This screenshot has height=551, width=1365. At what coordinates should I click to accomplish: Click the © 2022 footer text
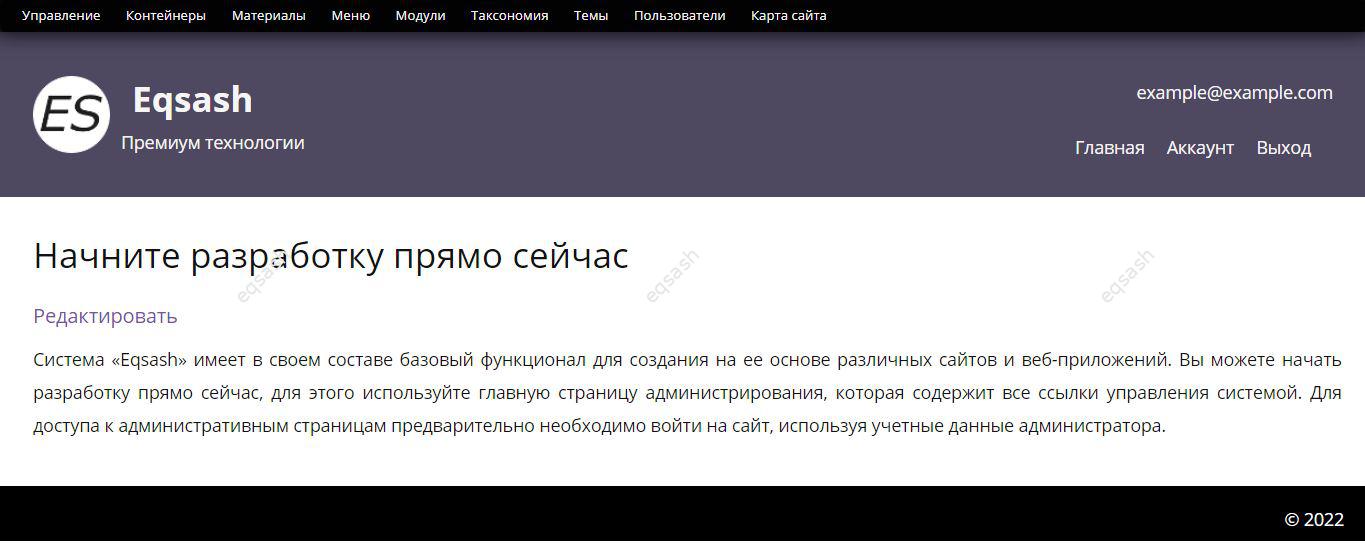(x=1314, y=520)
